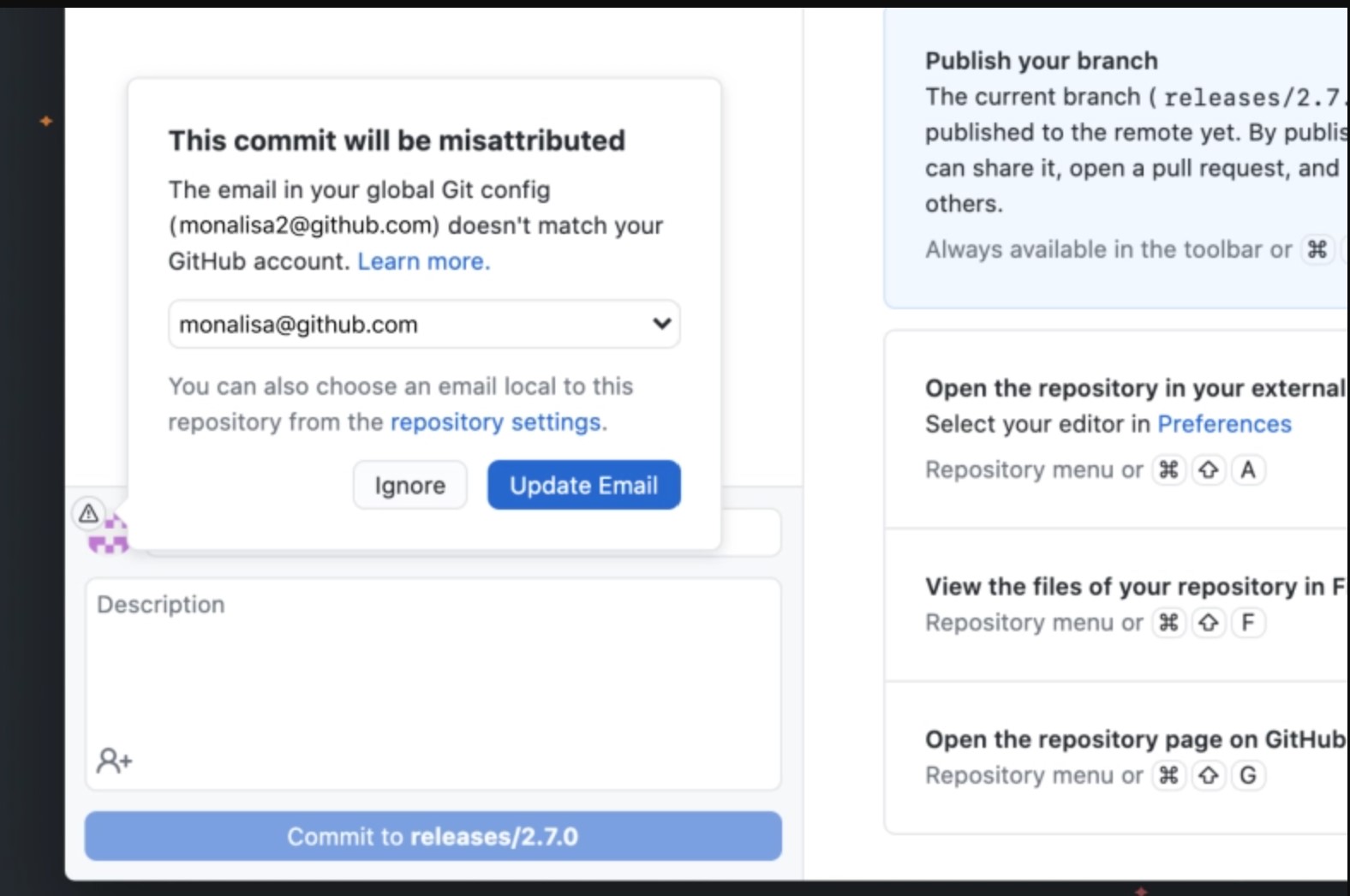1350x896 pixels.
Task: Click the add co-authors icon
Action: coord(114,760)
